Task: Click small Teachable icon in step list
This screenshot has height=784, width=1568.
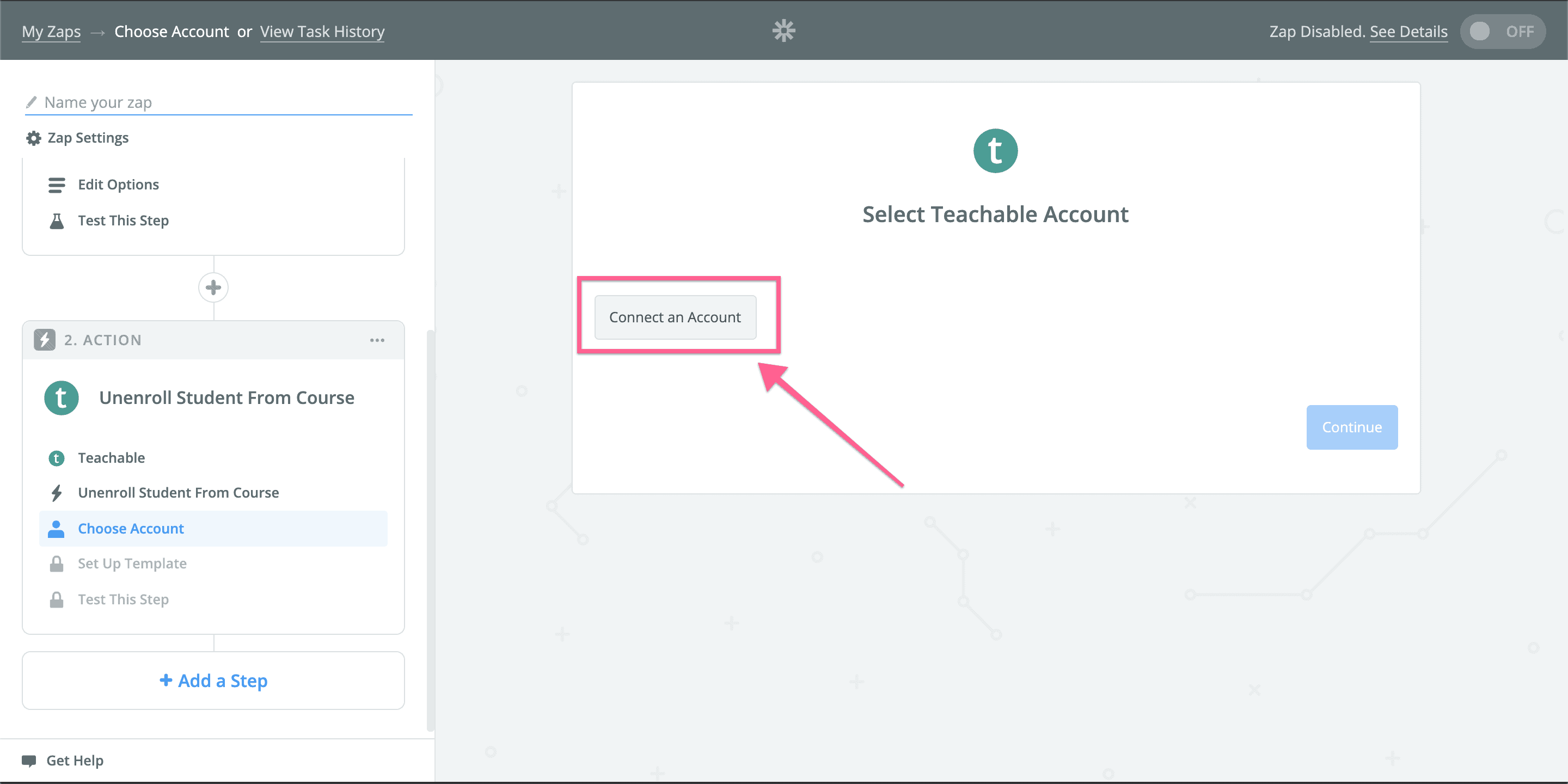Action: point(57,458)
